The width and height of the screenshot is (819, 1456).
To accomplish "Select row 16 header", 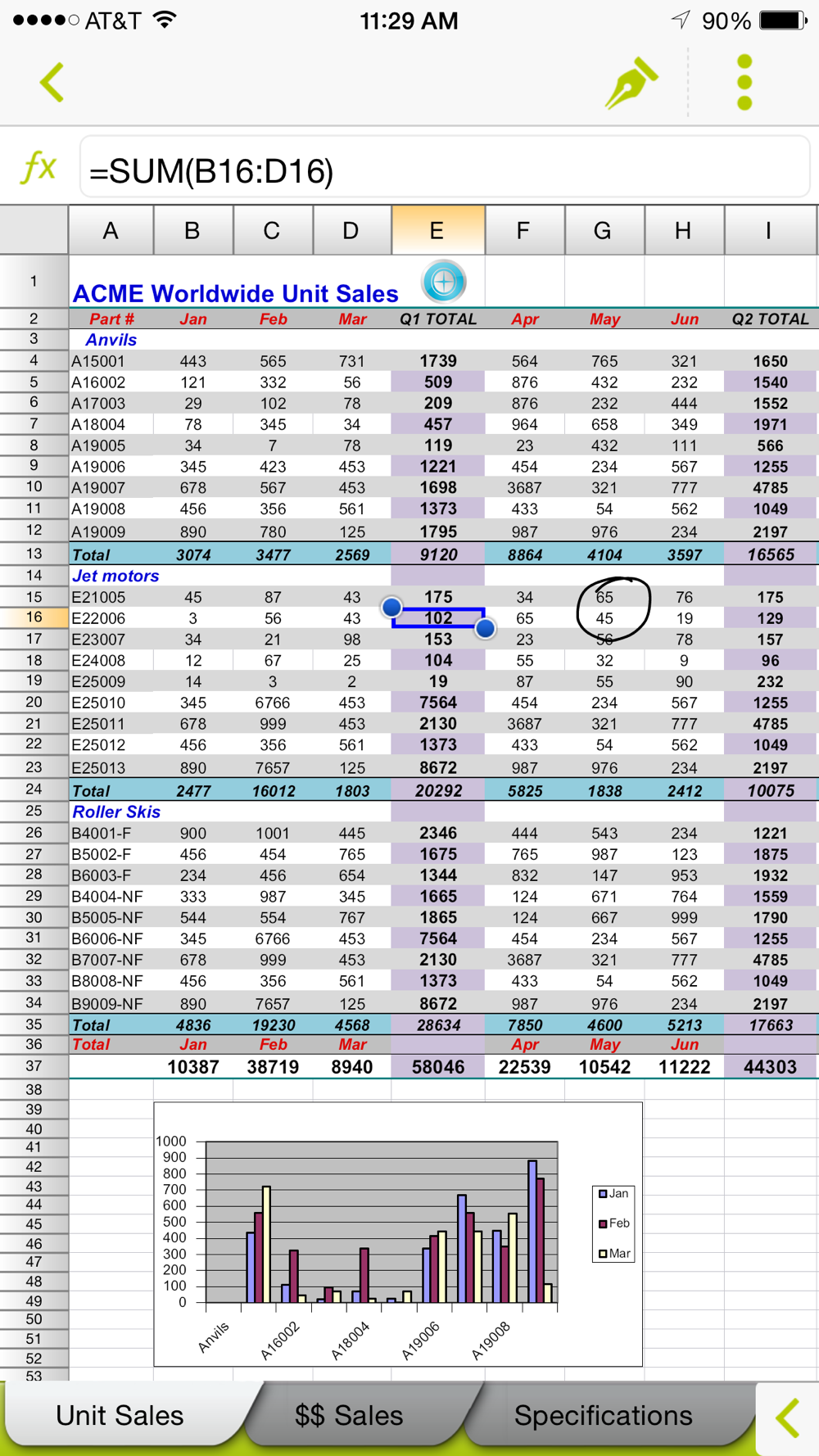I will pyautogui.click(x=34, y=617).
